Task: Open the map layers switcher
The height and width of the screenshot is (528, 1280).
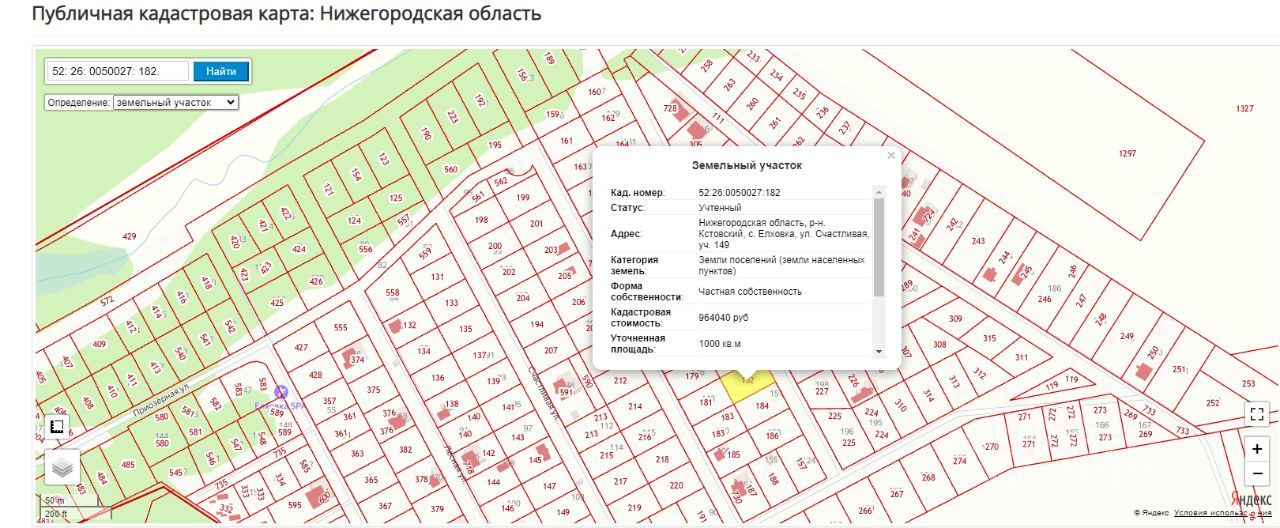Action: tap(62, 467)
